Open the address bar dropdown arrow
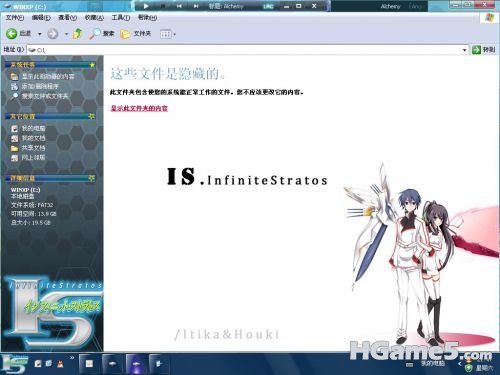500x375 pixels. (x=464, y=50)
